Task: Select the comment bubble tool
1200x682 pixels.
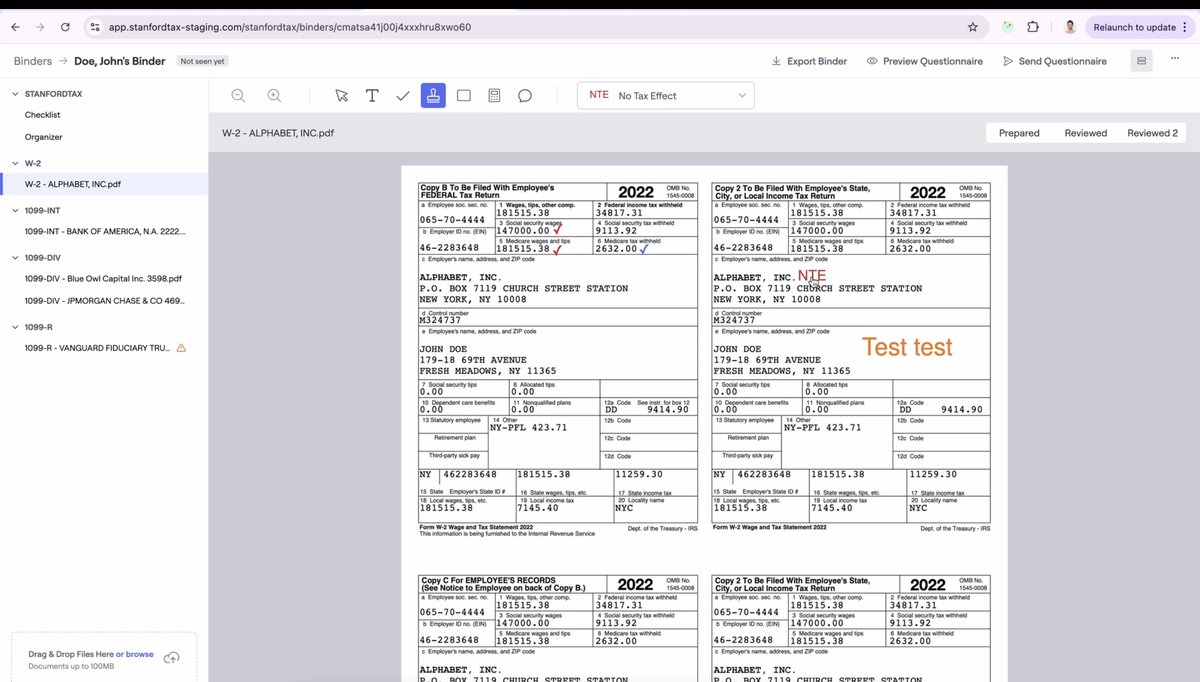Action: pyautogui.click(x=525, y=95)
